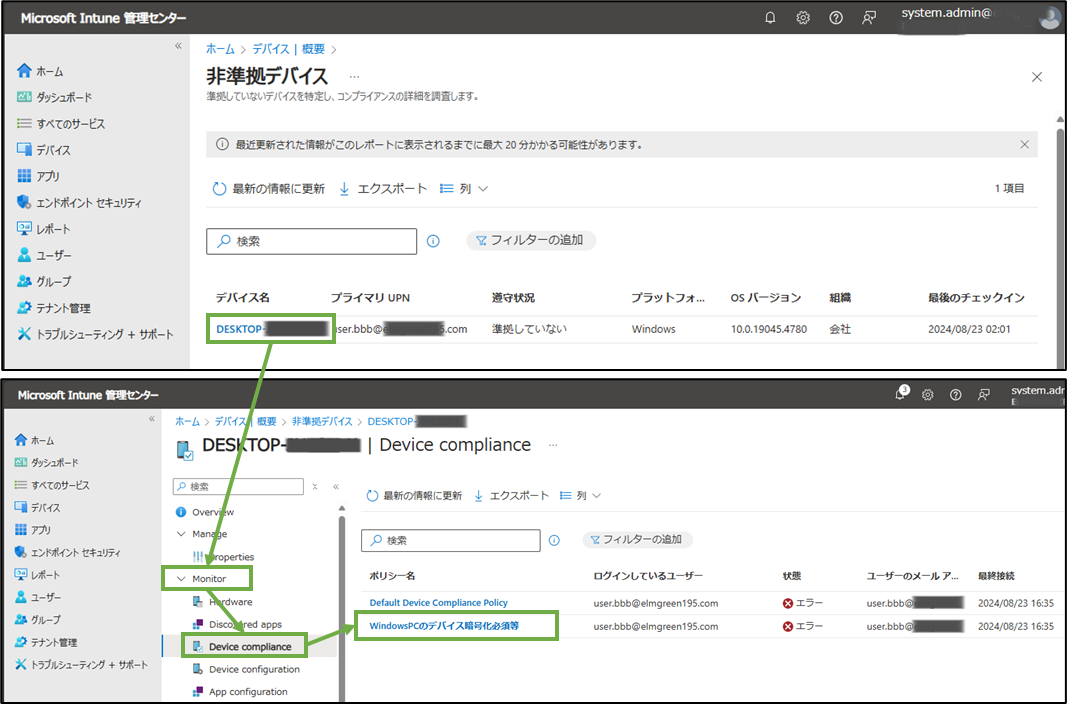Open デバイス in bottom window sidebar
Image resolution: width=1067 pixels, height=704 pixels.
tap(37, 507)
